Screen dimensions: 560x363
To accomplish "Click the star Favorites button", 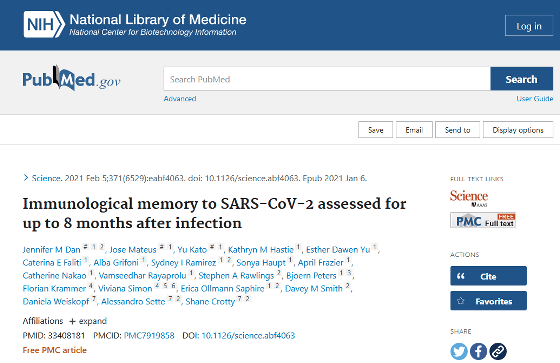I will (488, 301).
